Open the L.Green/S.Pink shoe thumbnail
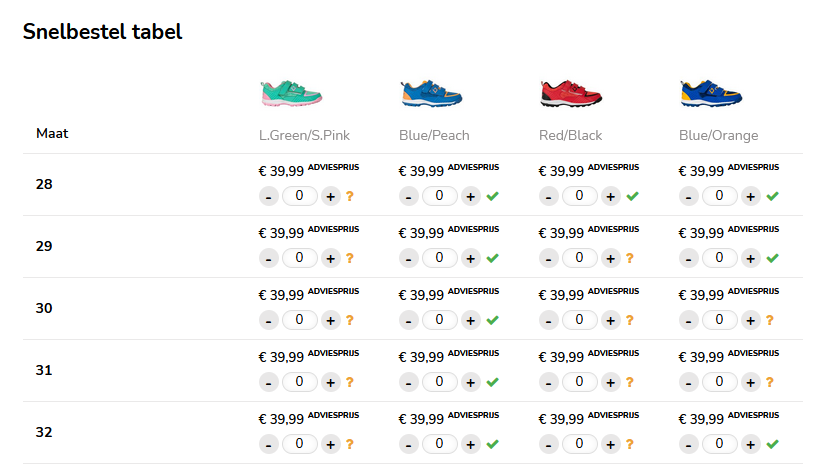The width and height of the screenshot is (813, 466). pos(291,94)
